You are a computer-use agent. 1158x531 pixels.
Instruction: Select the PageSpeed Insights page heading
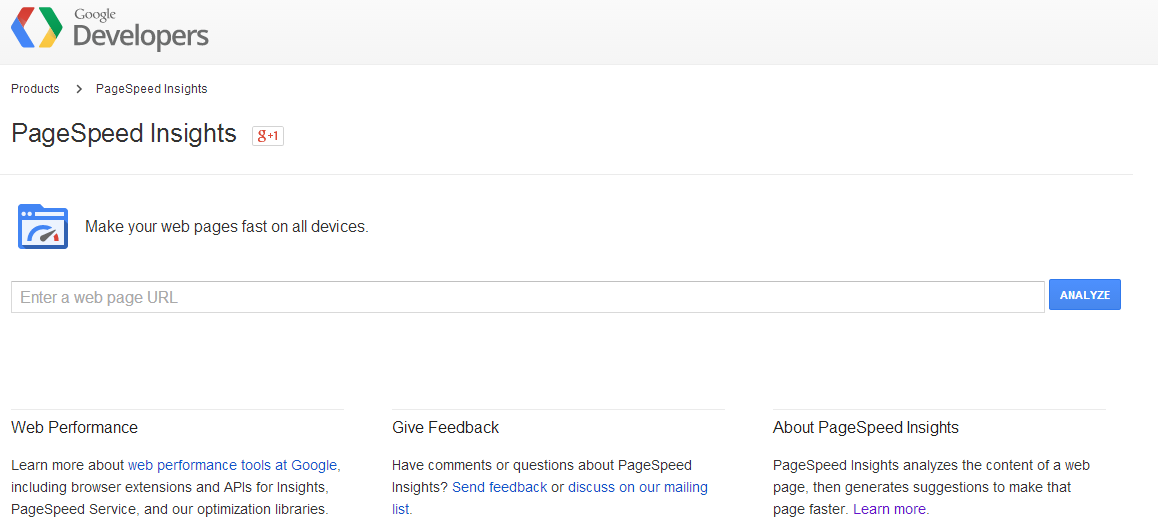coord(124,134)
